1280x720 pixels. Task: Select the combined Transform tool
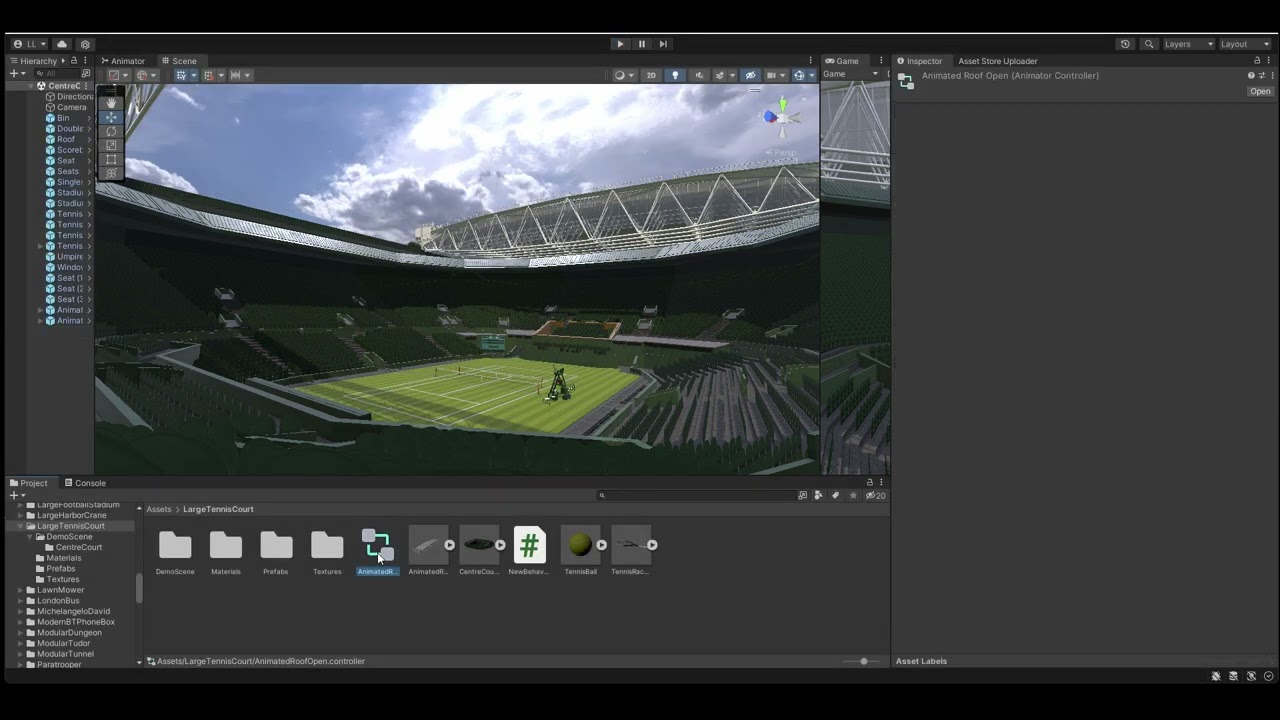point(111,173)
